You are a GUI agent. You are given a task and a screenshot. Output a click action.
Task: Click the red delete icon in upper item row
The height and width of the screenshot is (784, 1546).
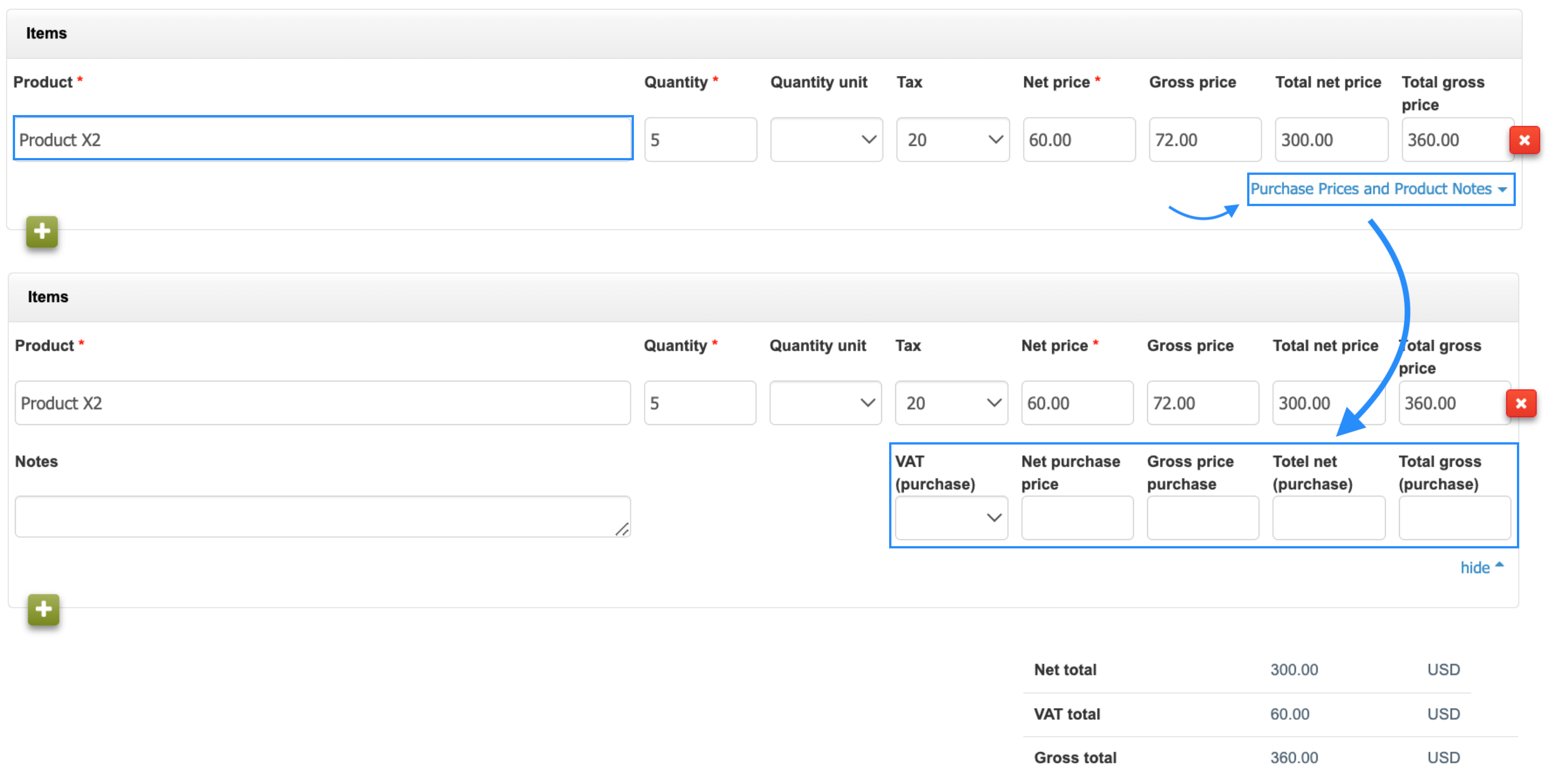pos(1524,140)
